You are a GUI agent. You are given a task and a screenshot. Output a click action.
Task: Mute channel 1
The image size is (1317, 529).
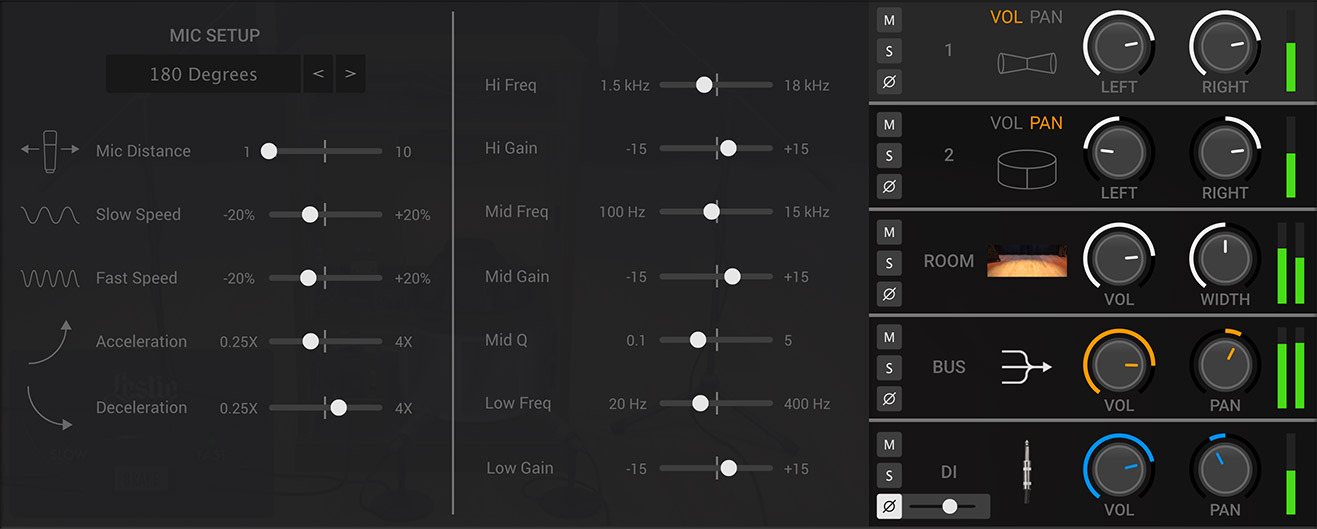coord(889,19)
